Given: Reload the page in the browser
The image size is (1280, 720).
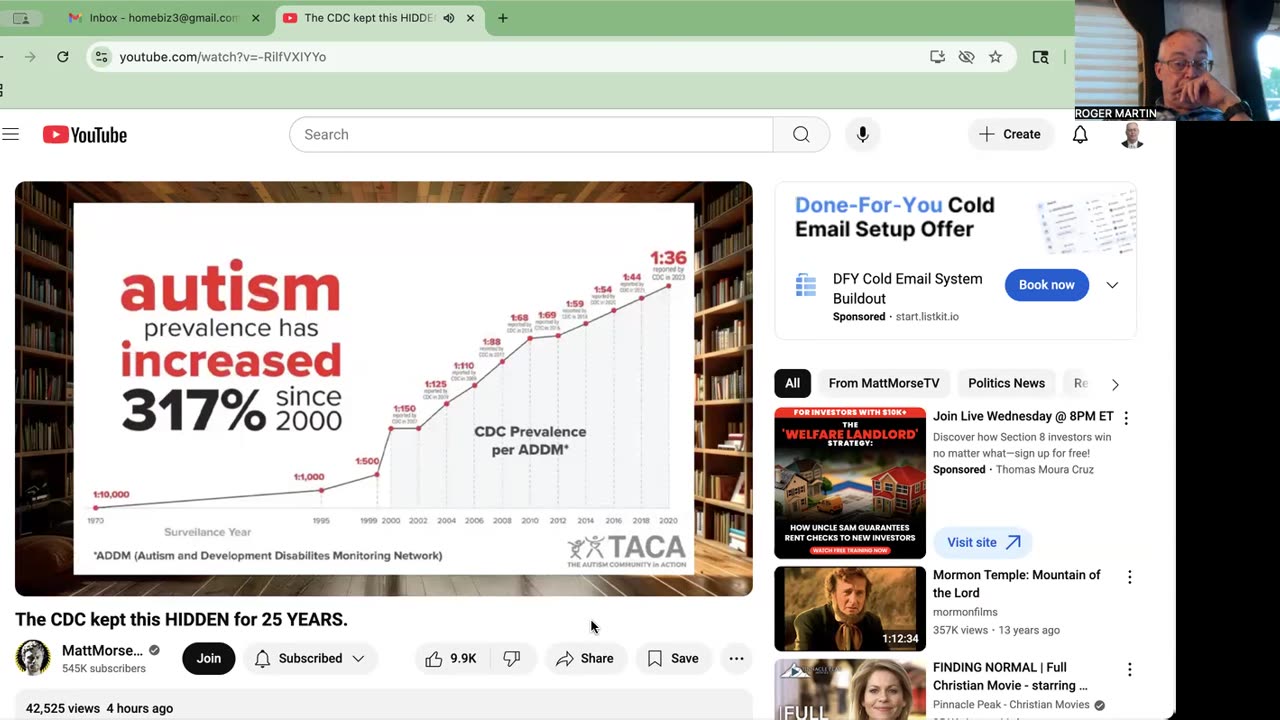Looking at the screenshot, I should click(x=63, y=57).
